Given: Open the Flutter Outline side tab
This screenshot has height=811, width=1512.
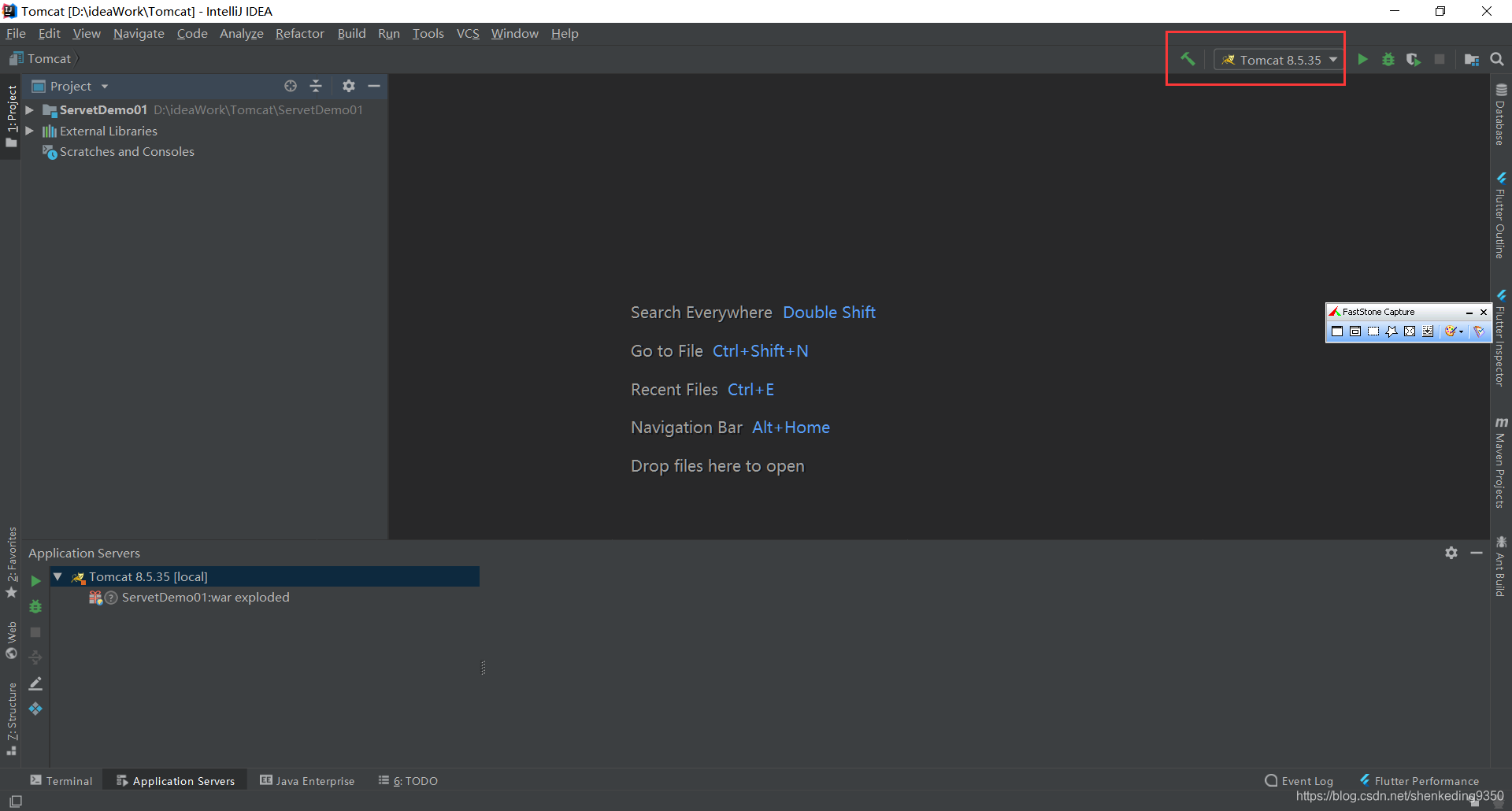Looking at the screenshot, I should tap(1501, 215).
